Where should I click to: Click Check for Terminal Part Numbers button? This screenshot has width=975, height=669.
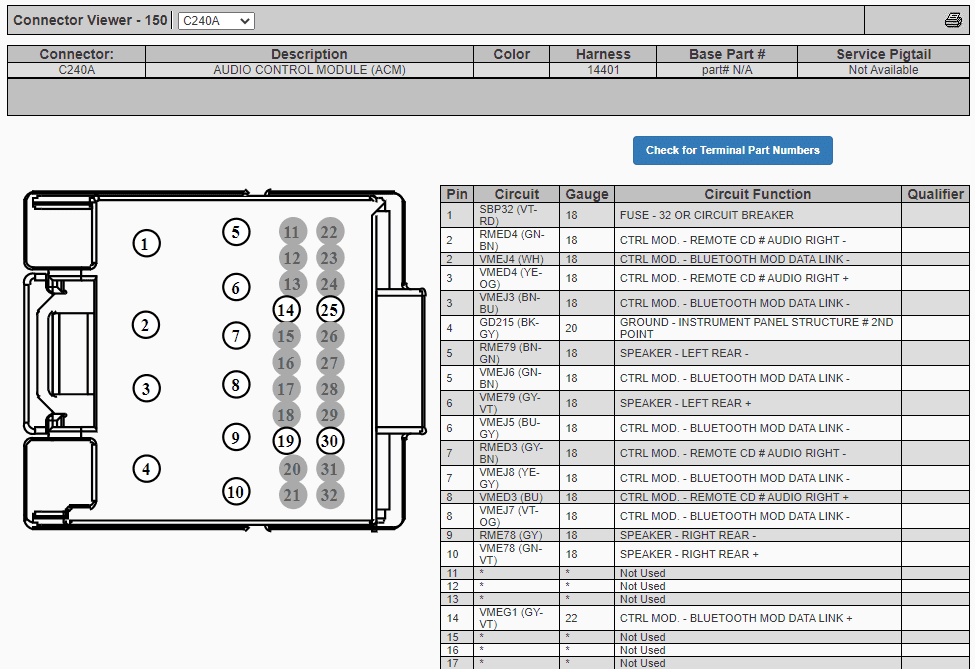coord(732,150)
